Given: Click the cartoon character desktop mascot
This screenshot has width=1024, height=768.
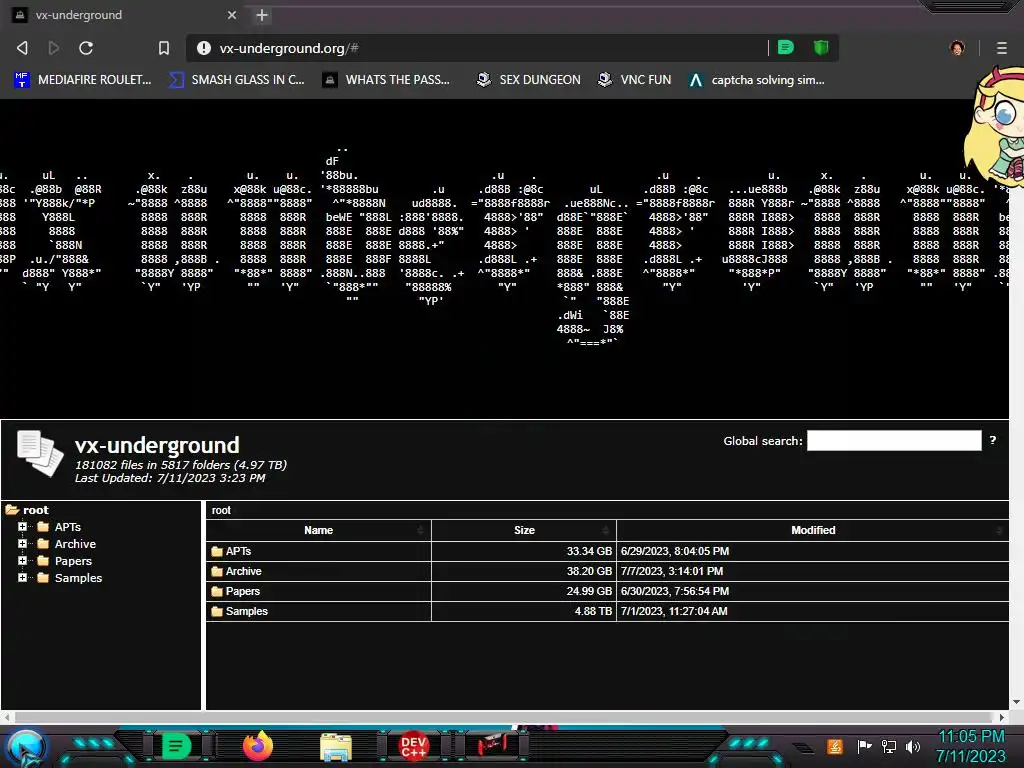Looking at the screenshot, I should point(994,125).
